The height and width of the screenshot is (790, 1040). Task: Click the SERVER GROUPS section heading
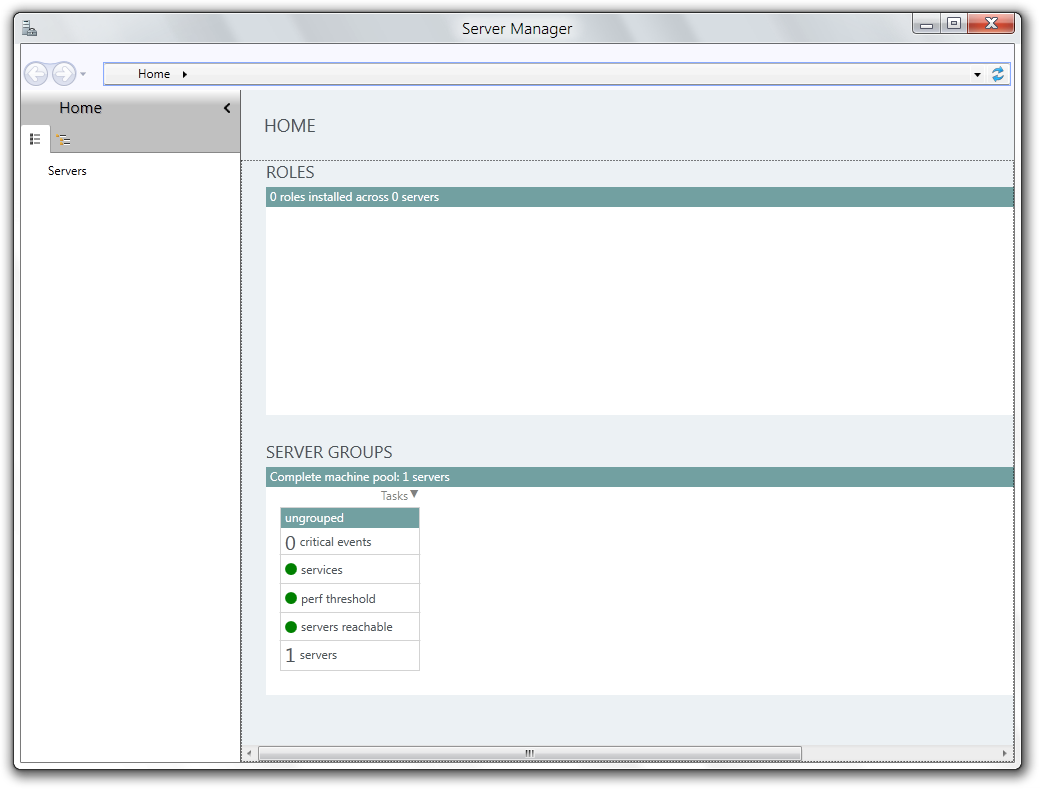click(329, 452)
